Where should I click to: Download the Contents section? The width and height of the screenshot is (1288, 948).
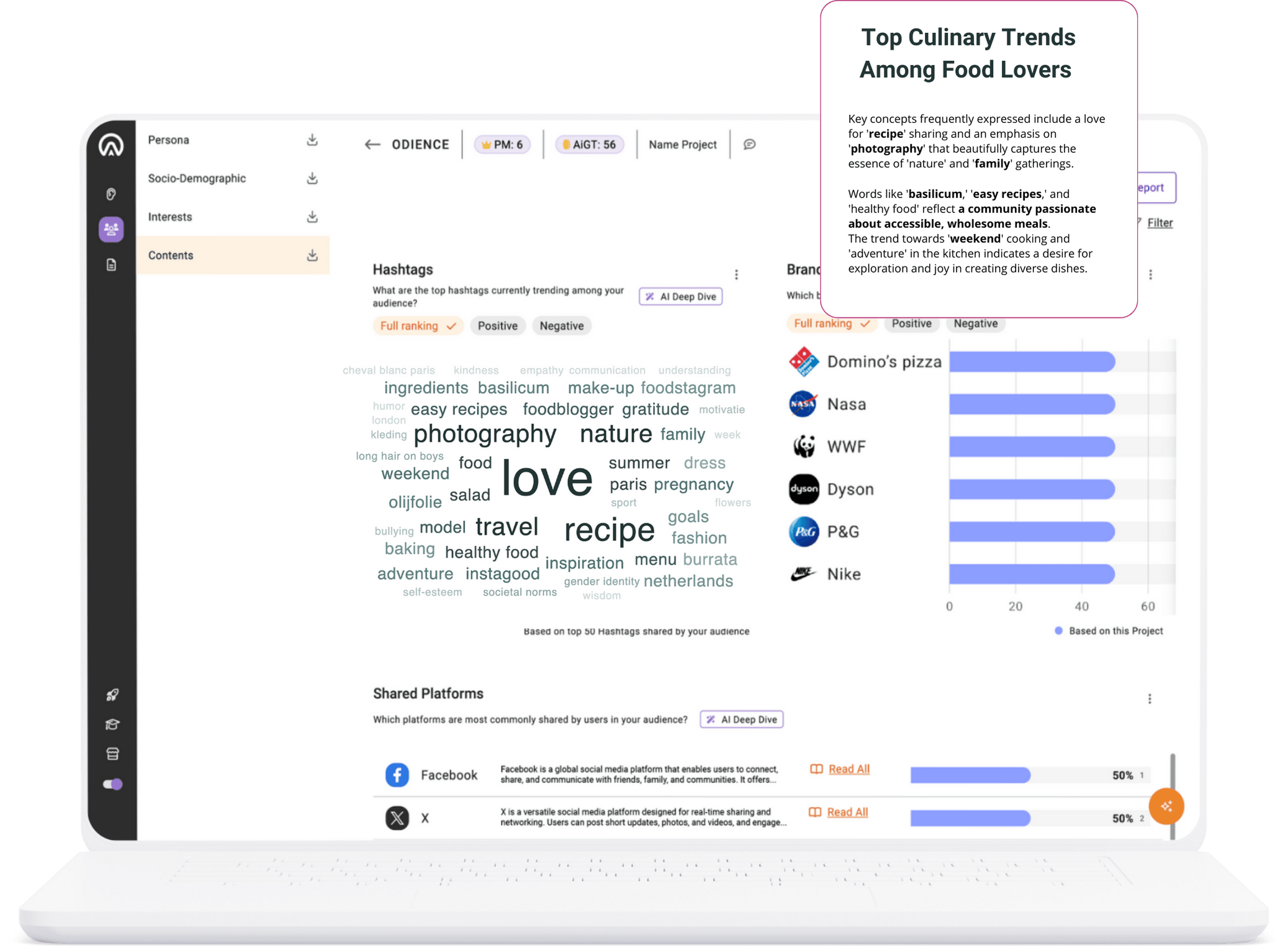coord(312,255)
